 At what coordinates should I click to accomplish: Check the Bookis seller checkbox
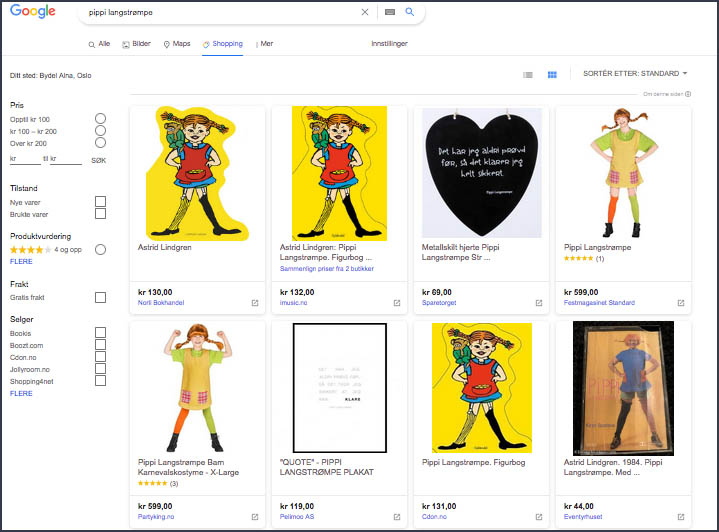point(100,332)
